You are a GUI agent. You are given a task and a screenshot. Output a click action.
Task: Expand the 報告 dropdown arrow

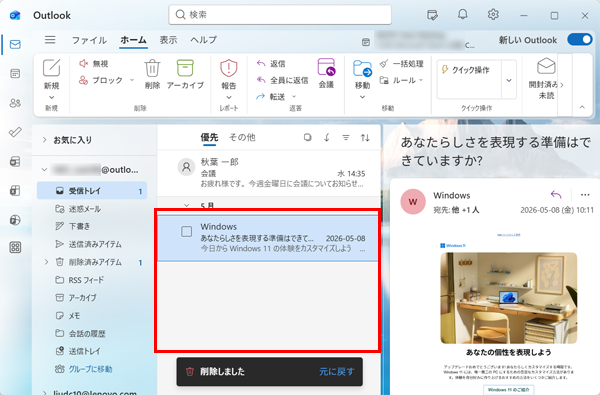tap(228, 98)
